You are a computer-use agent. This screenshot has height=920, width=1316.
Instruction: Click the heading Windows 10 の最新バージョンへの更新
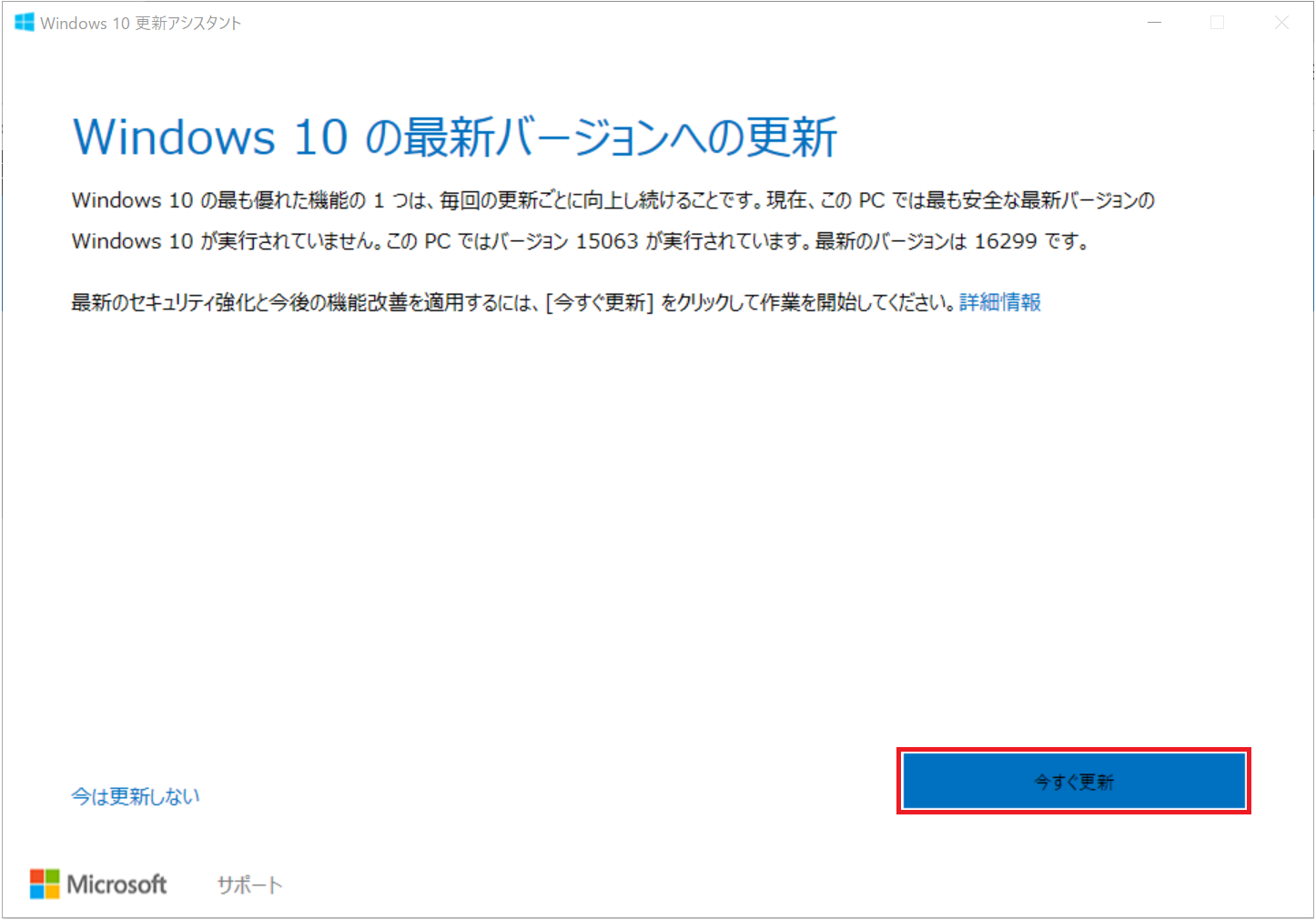454,137
